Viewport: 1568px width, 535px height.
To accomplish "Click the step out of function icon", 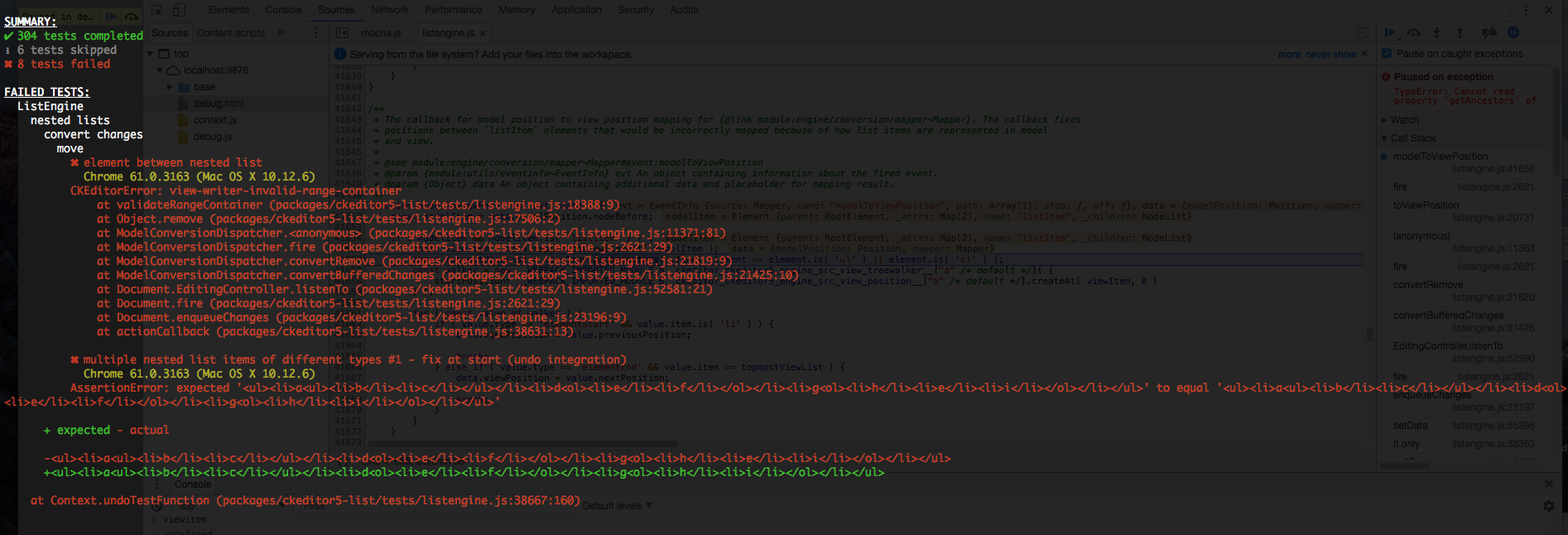I will point(1460,32).
